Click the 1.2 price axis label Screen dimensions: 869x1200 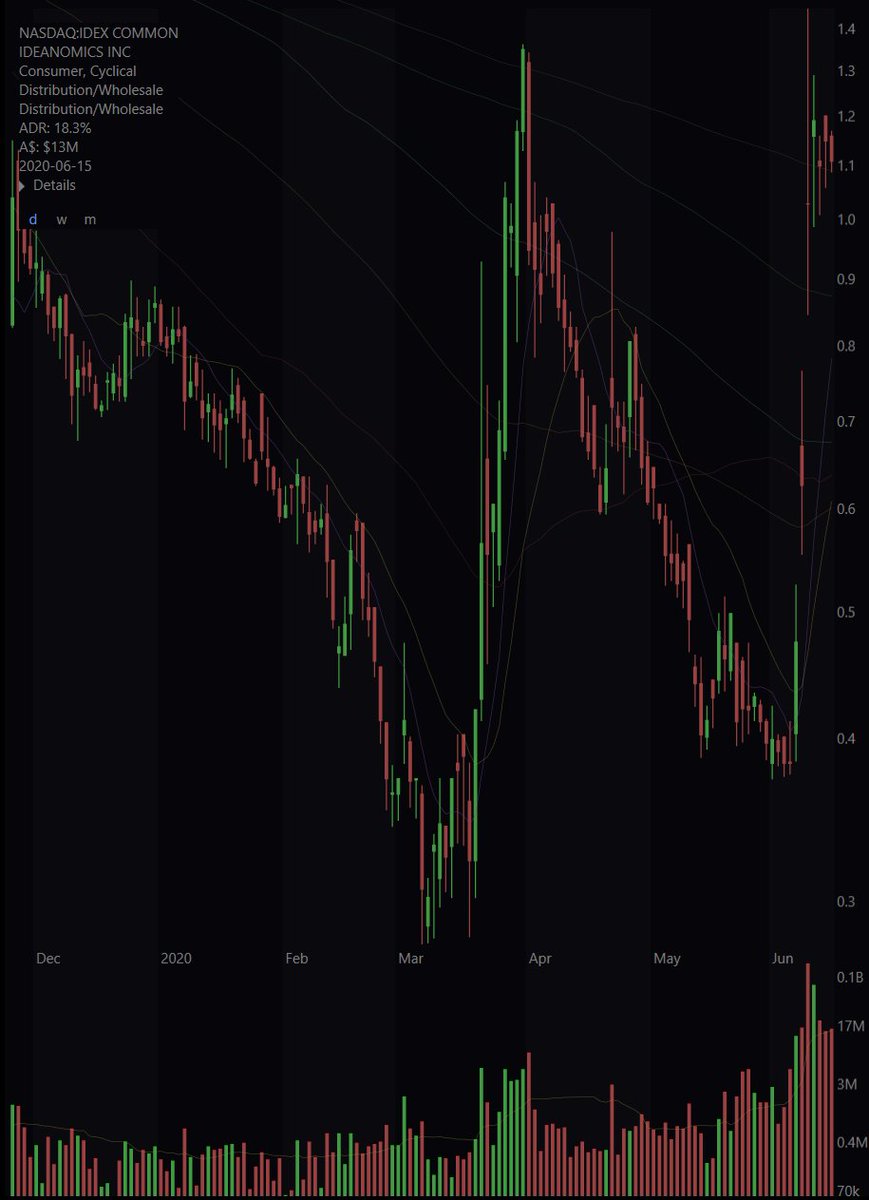[846, 117]
